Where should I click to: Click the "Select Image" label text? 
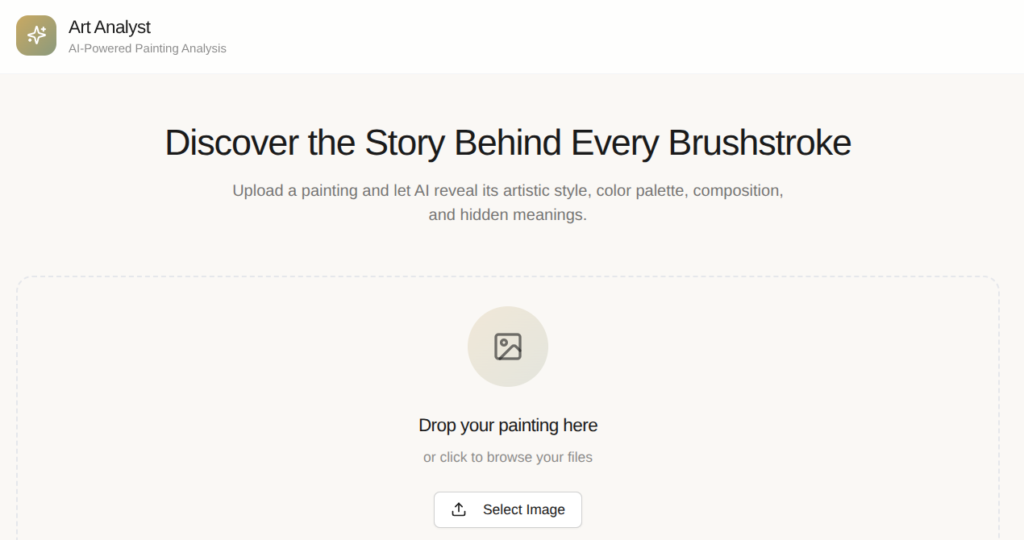[x=524, y=510]
